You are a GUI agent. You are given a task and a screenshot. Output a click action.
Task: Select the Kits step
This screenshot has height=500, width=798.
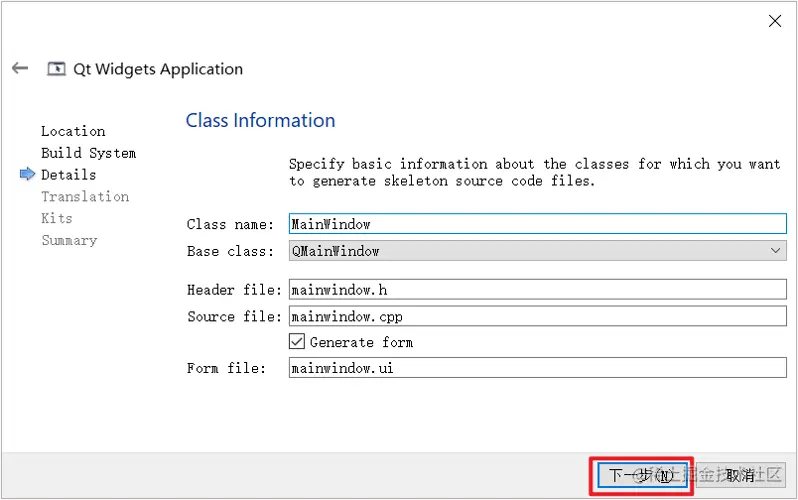click(57, 218)
